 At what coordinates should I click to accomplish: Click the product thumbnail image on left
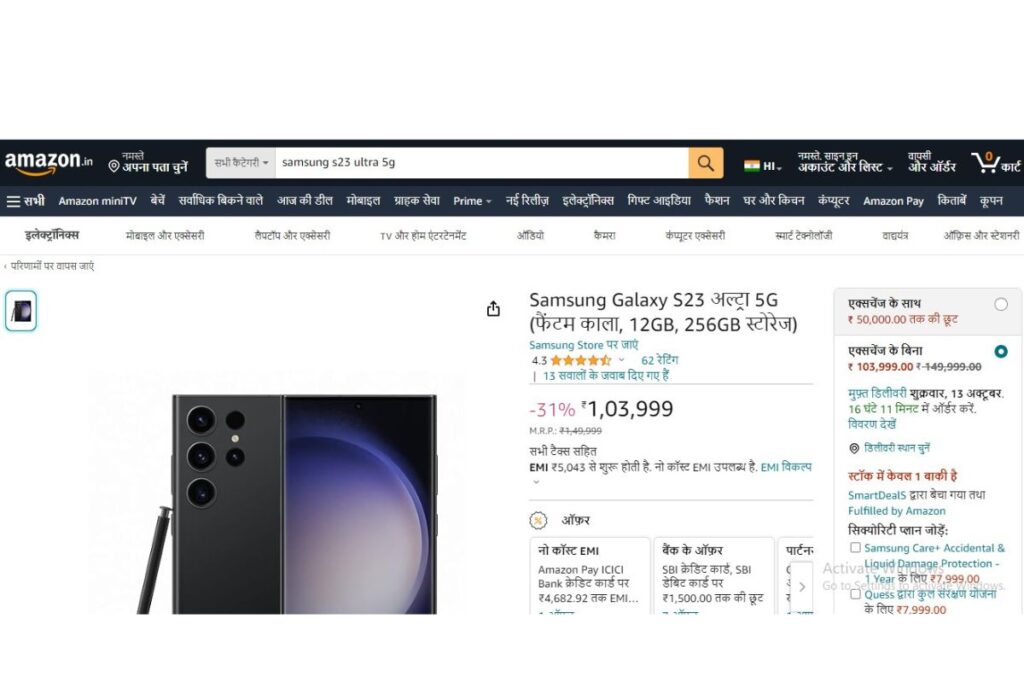tap(21, 311)
